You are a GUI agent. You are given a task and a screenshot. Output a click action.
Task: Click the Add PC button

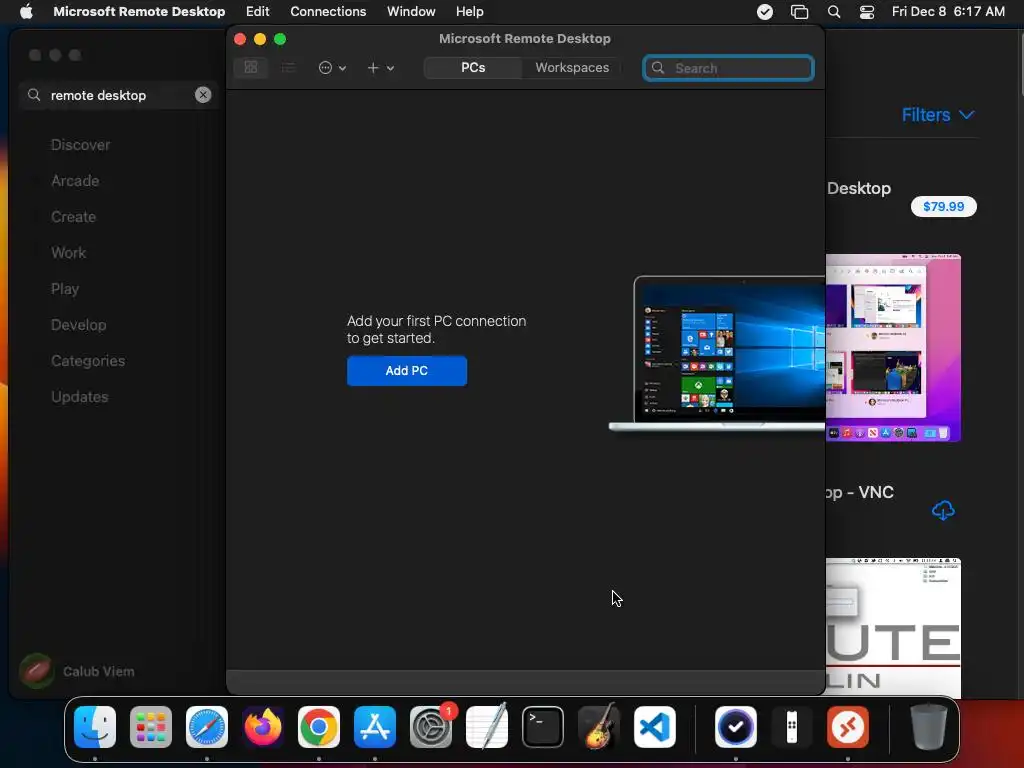click(407, 371)
